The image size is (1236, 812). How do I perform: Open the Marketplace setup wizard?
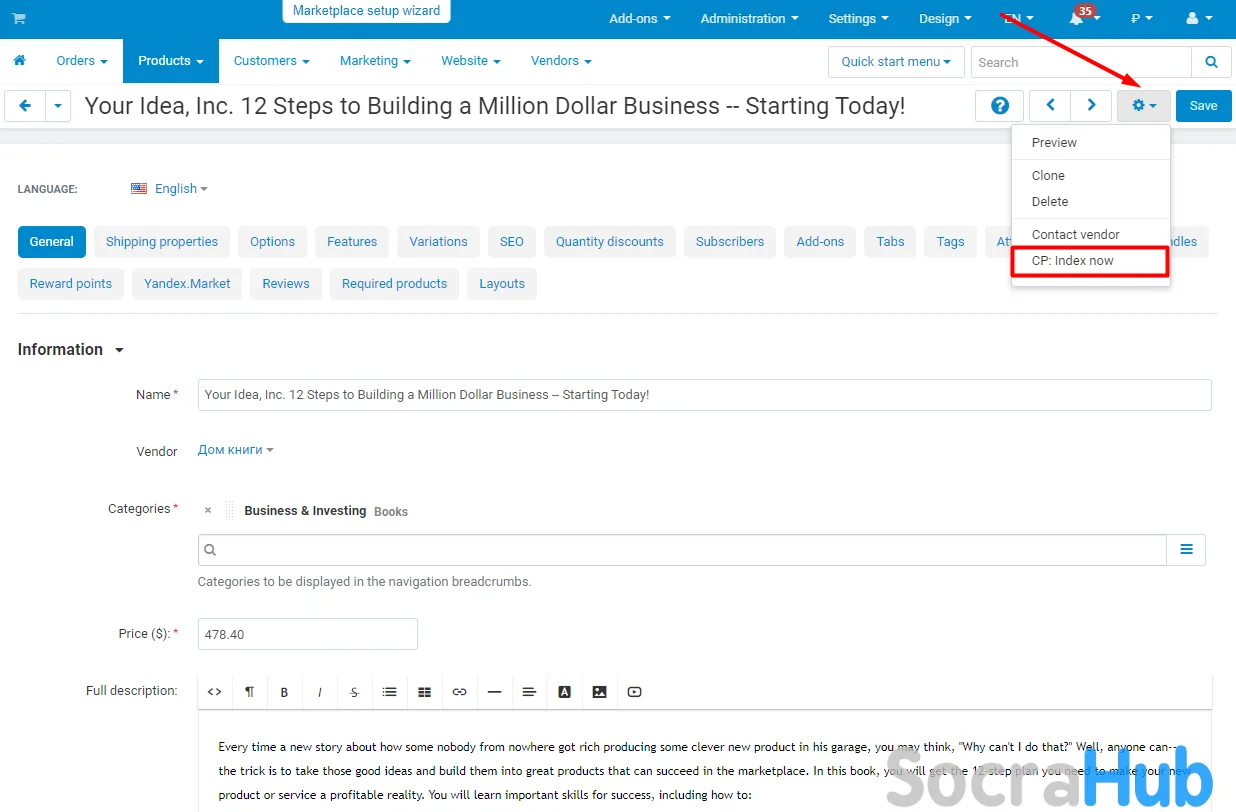click(x=366, y=11)
